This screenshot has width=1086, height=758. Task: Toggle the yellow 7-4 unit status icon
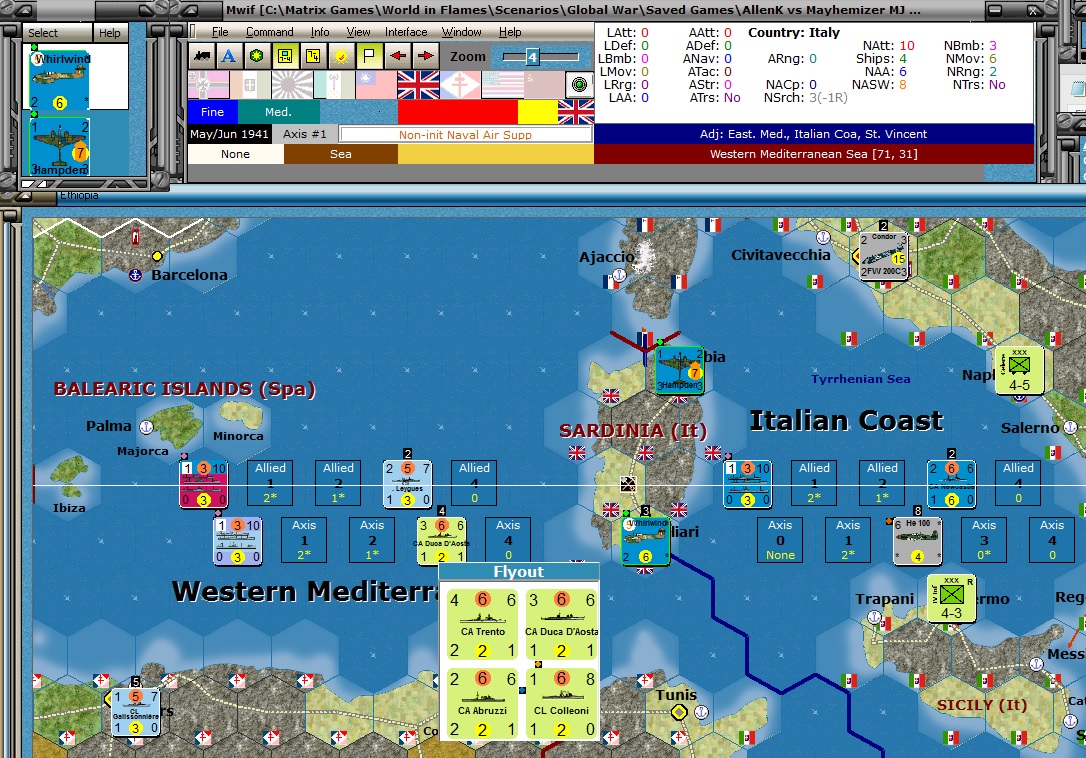pos(313,56)
